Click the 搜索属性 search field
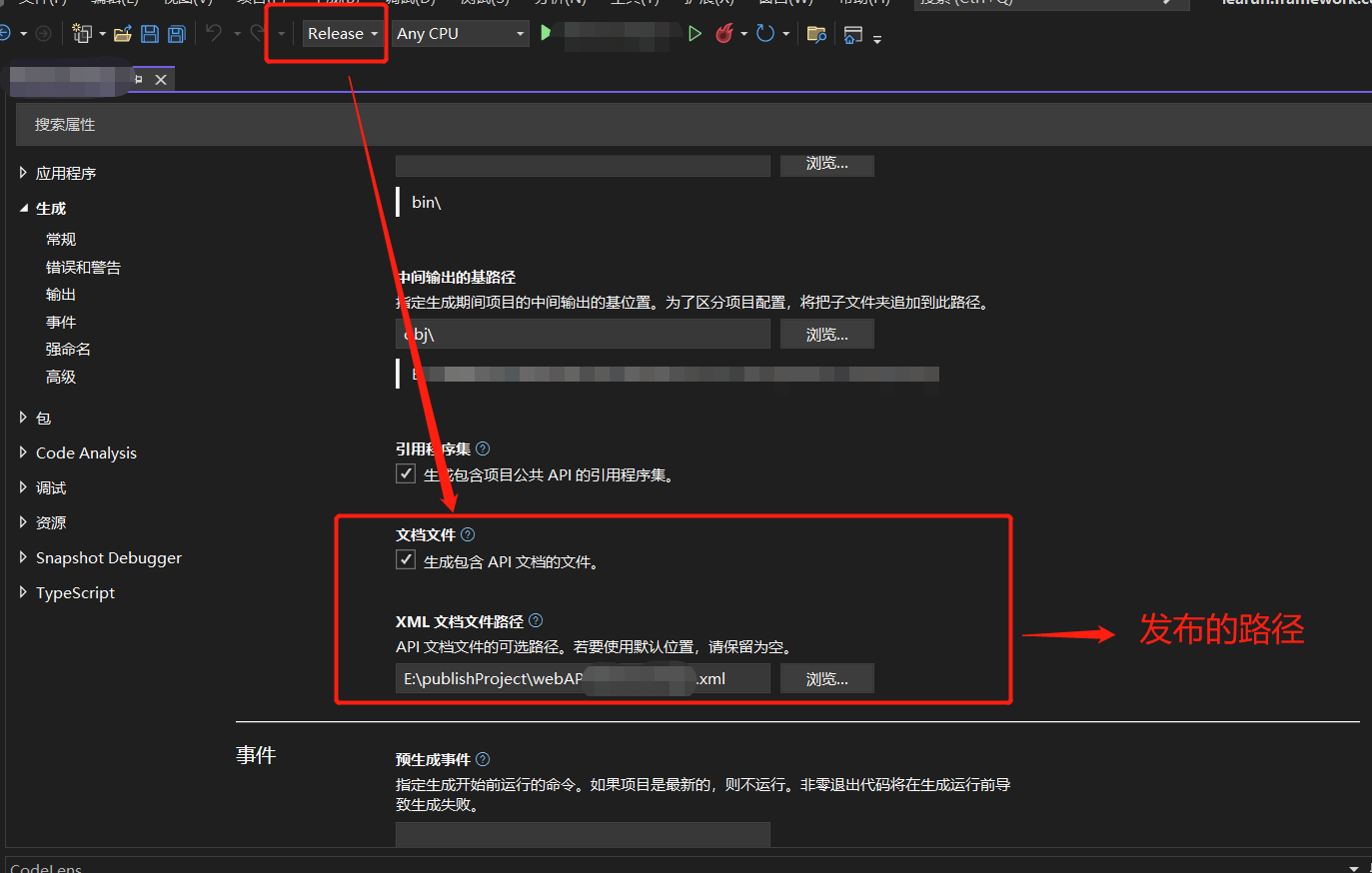Image resolution: width=1372 pixels, height=873 pixels. click(693, 125)
